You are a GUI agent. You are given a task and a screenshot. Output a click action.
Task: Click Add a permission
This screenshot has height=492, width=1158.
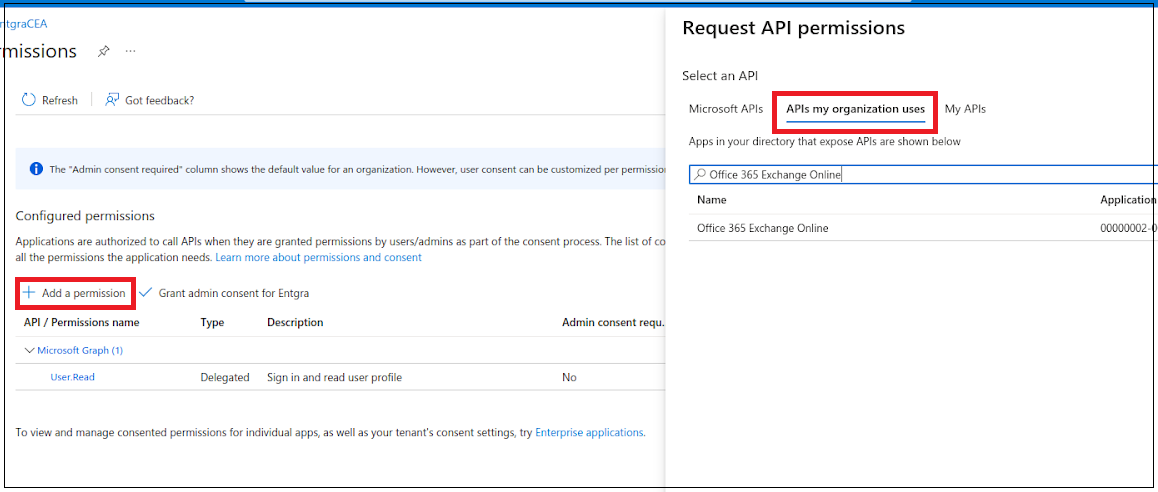(75, 293)
